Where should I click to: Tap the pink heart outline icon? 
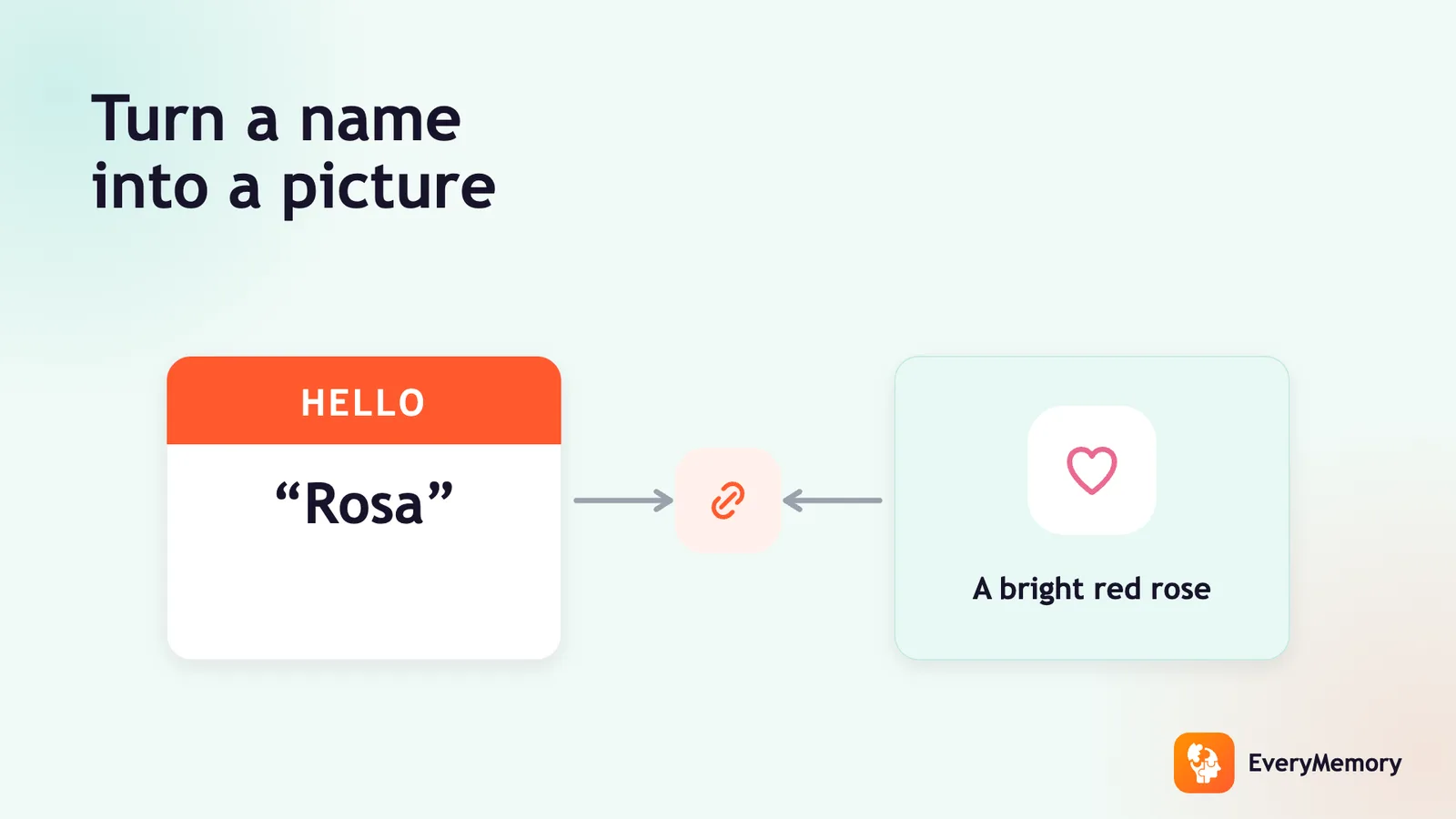click(x=1091, y=470)
